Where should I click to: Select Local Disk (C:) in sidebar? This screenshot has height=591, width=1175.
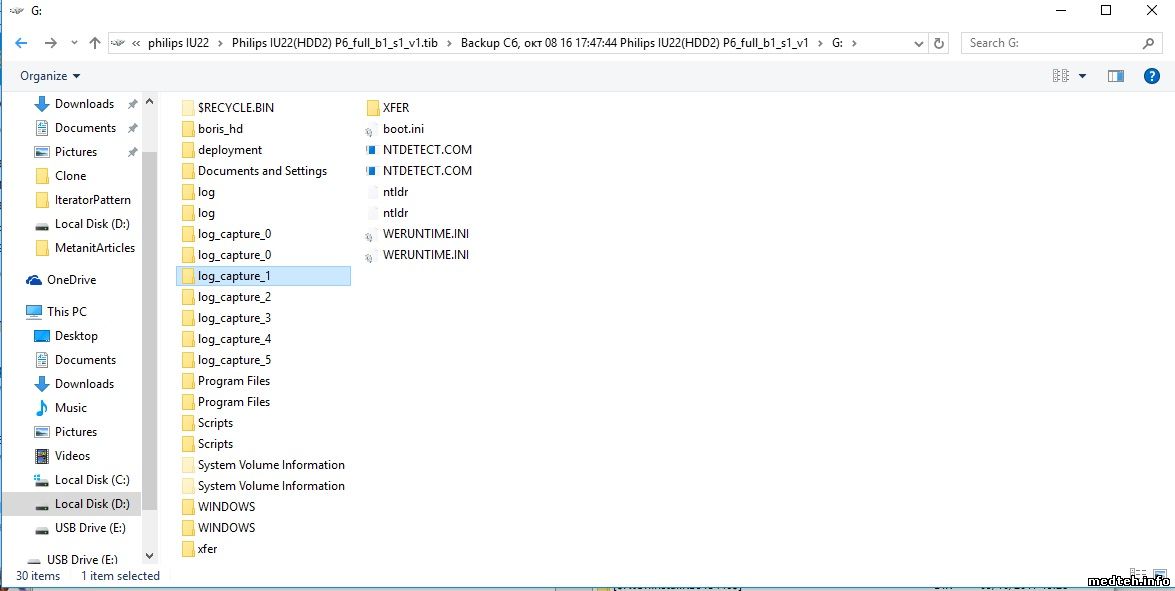92,480
